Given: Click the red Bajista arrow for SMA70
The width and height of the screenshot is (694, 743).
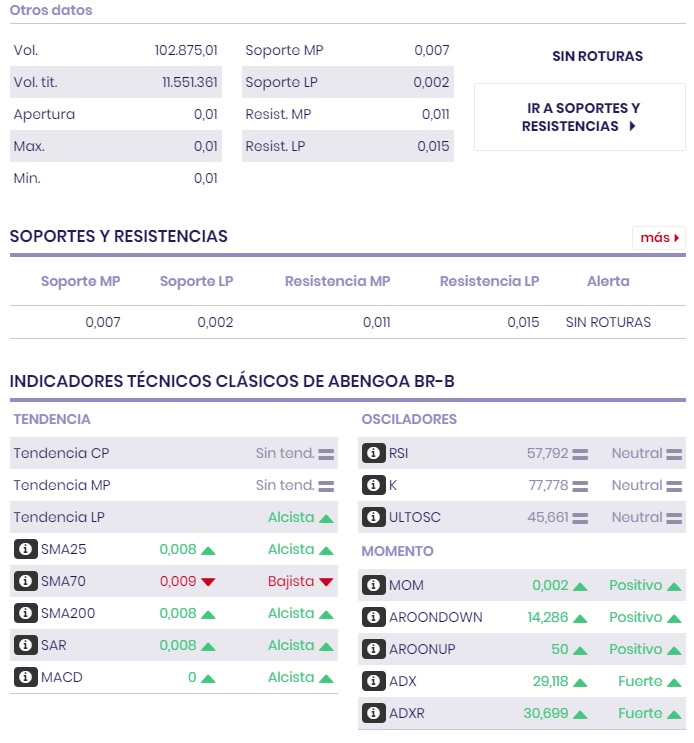Looking at the screenshot, I should [x=326, y=581].
